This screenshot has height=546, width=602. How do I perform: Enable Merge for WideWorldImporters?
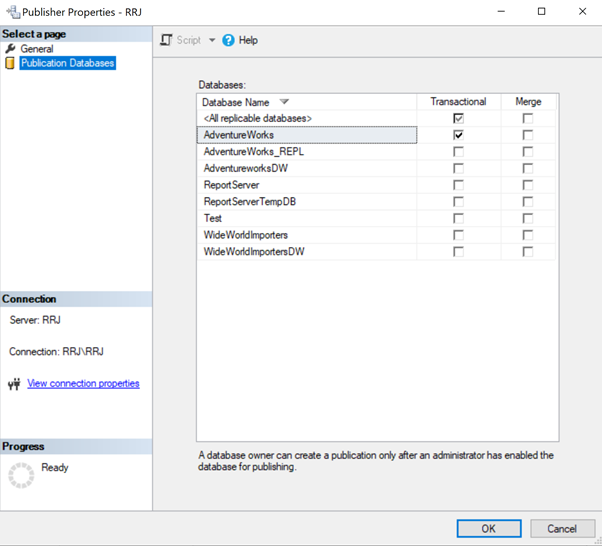(528, 235)
